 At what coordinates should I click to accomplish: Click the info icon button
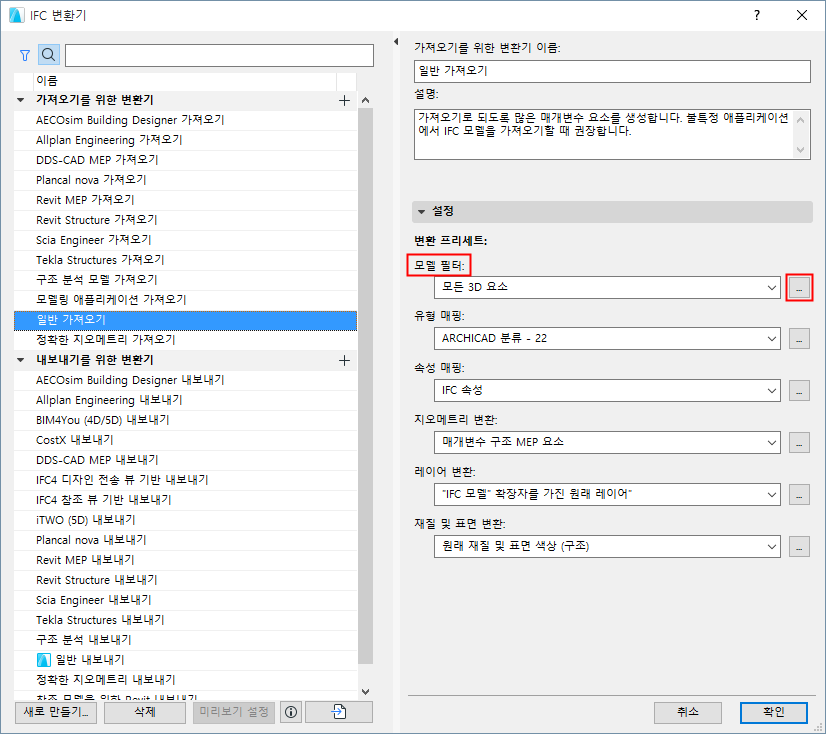[x=291, y=712]
